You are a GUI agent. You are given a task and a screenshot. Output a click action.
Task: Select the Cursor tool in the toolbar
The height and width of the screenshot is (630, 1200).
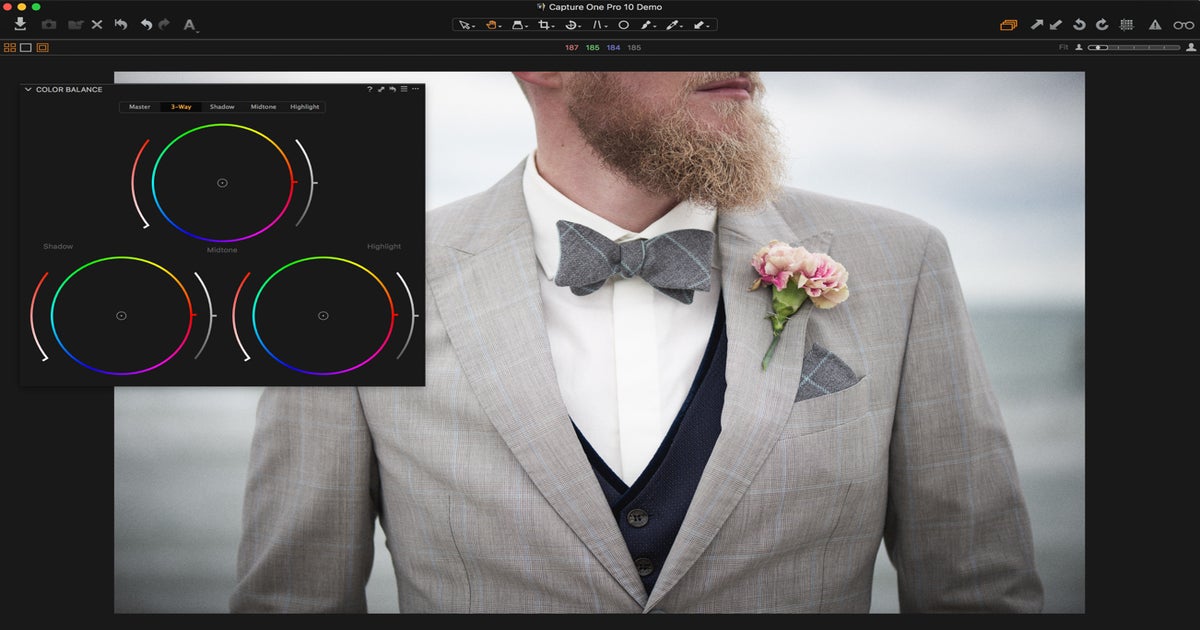[x=464, y=24]
